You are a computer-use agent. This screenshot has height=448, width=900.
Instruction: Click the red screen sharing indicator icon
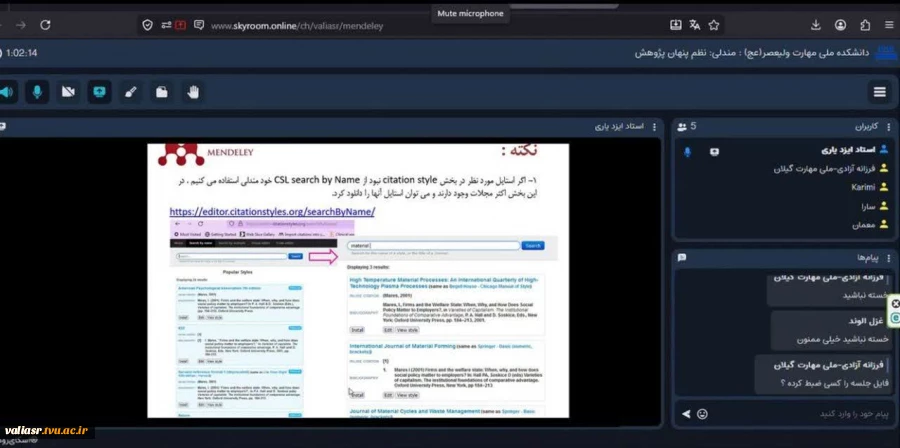pyautogui.click(x=181, y=25)
